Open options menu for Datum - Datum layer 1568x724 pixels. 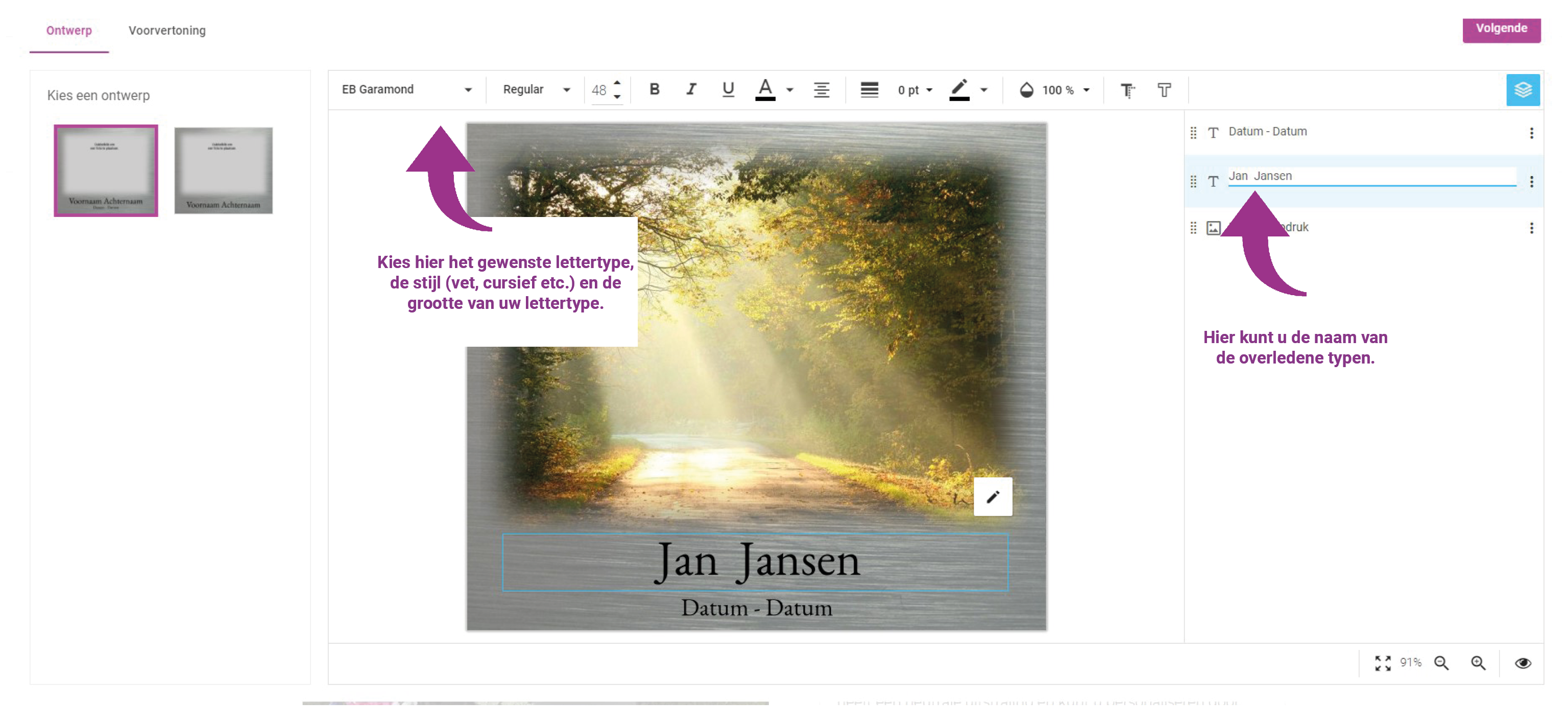1531,133
